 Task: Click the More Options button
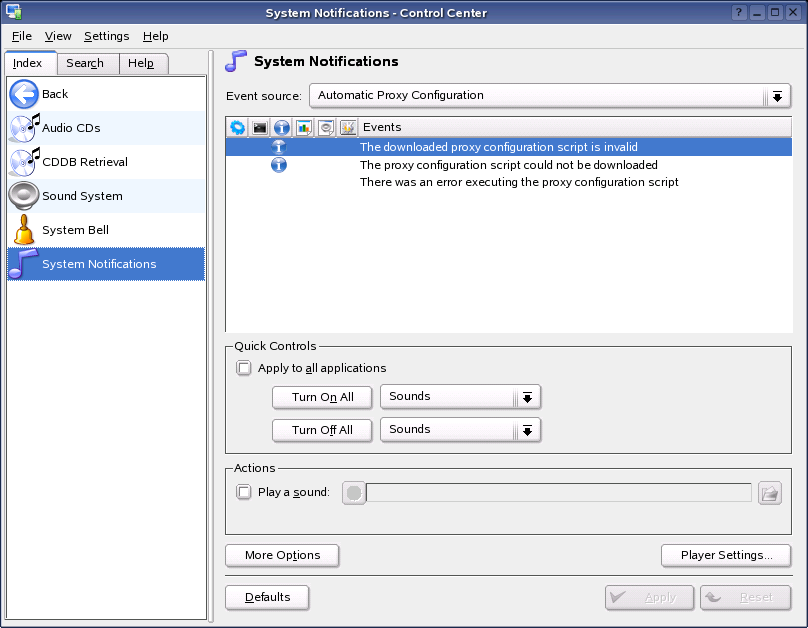click(x=282, y=555)
